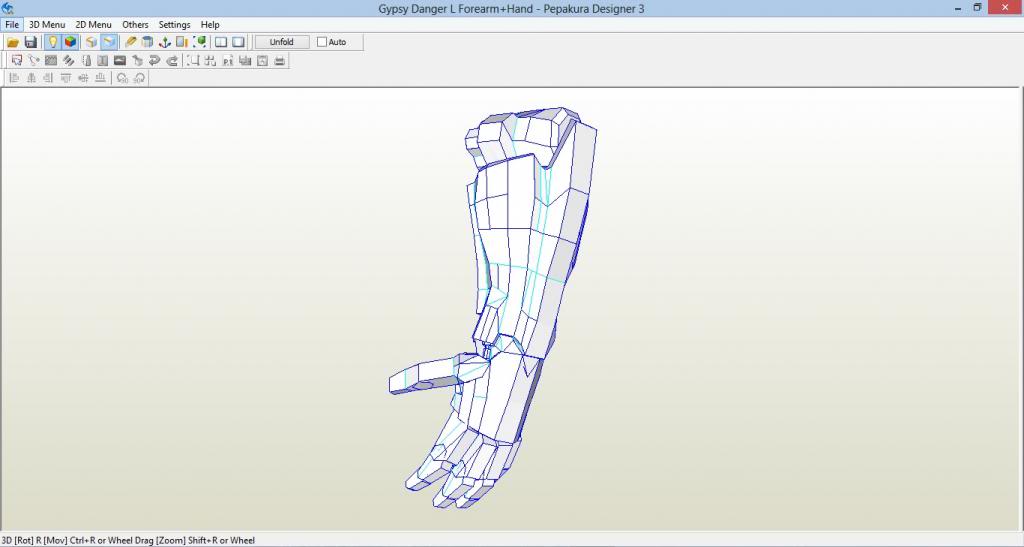Click the rotate 90 degrees clockwise icon
Viewport: 1024px width, 547px height.
click(139, 78)
